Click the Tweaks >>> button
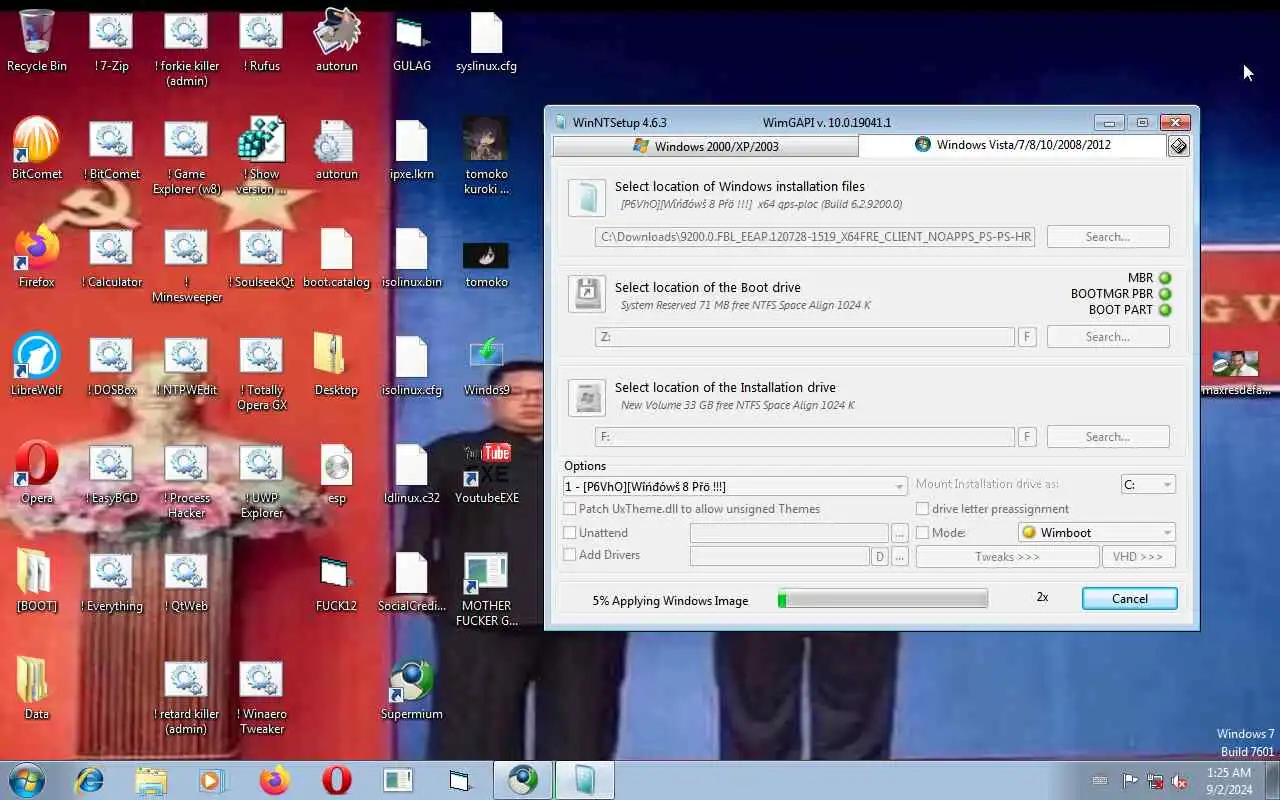Viewport: 1280px width, 800px height. point(1007,557)
